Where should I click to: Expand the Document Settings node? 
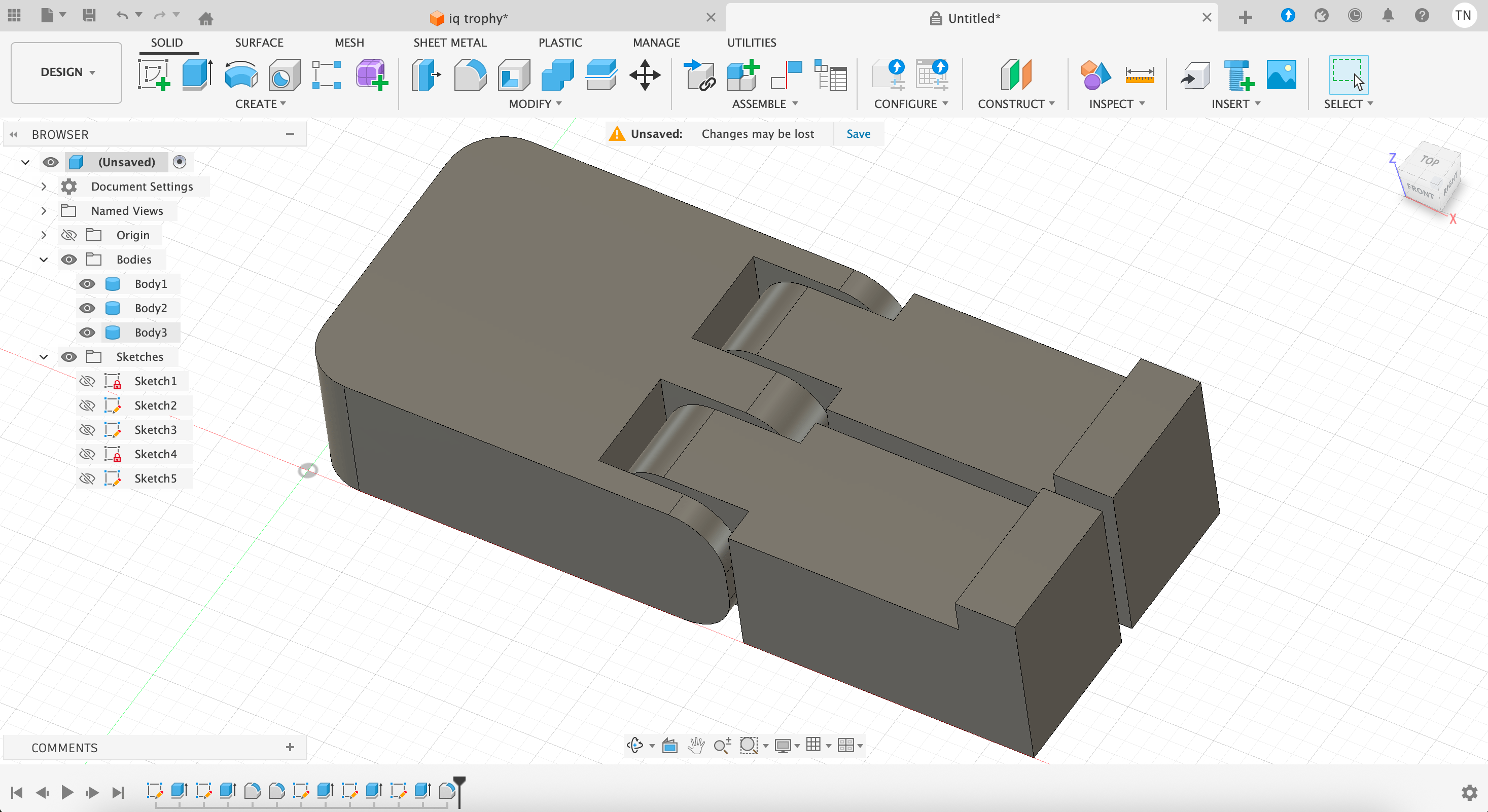pyautogui.click(x=44, y=187)
